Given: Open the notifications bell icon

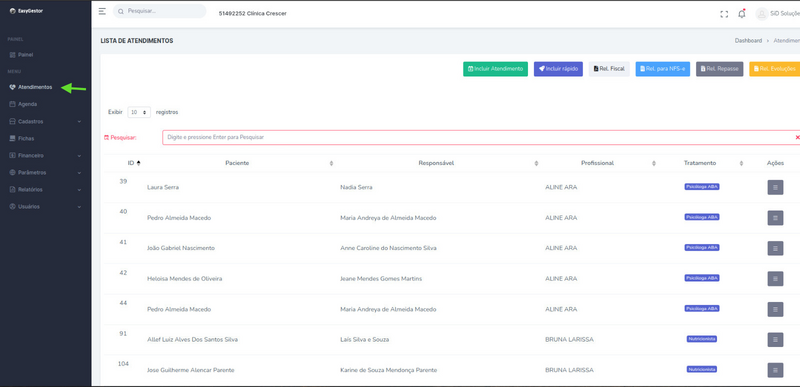Looking at the screenshot, I should [741, 14].
